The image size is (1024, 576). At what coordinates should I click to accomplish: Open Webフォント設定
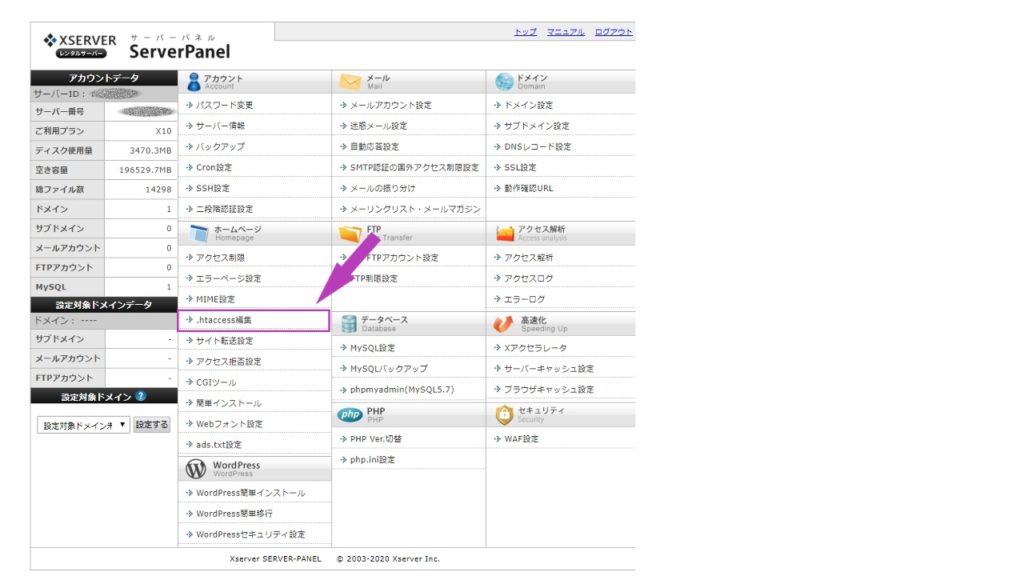229,424
